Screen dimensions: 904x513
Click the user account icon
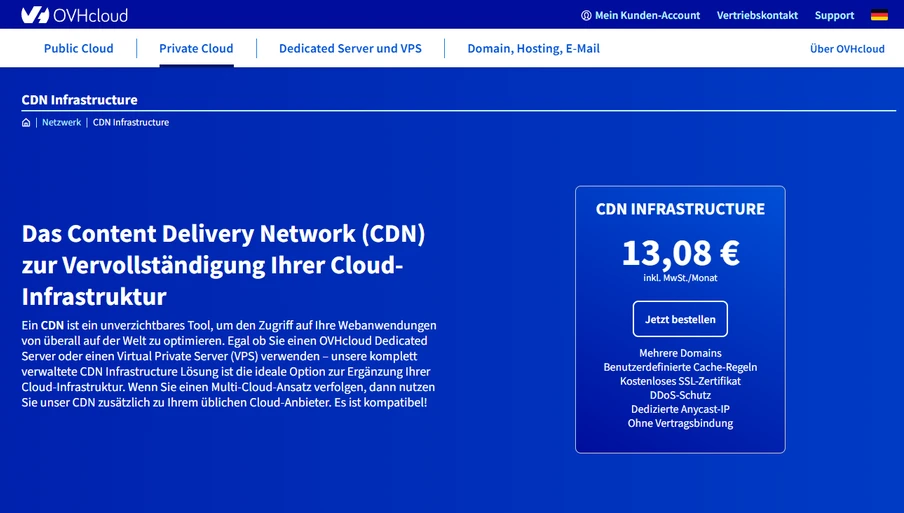[586, 16]
